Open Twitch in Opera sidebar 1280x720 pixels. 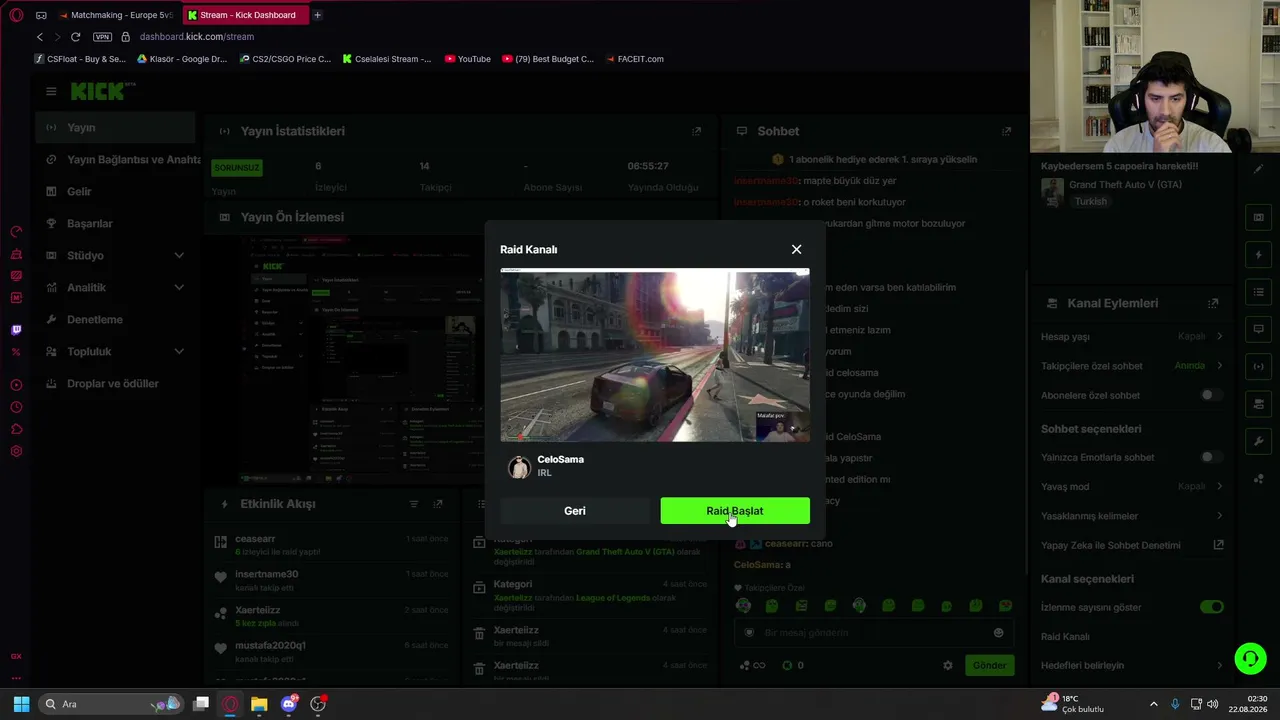click(x=16, y=330)
